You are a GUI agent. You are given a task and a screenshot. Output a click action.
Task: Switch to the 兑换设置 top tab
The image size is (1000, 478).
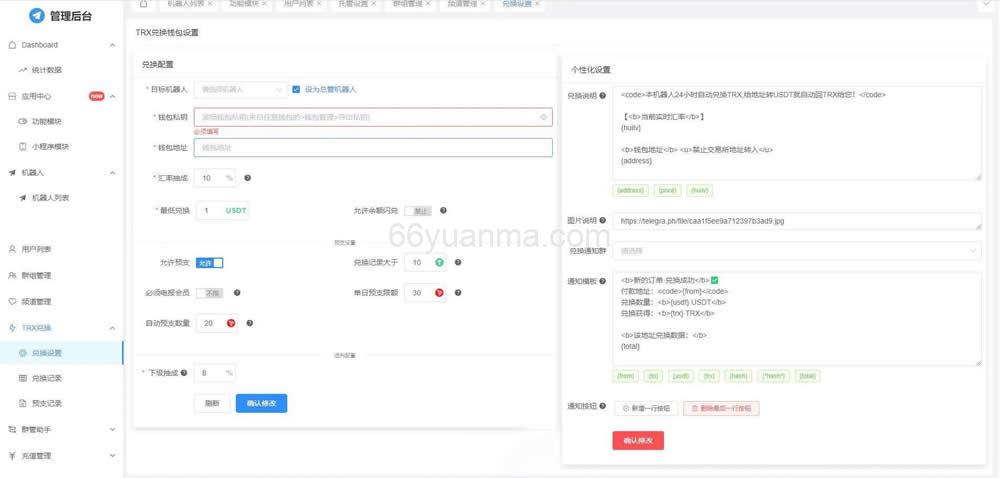click(519, 4)
